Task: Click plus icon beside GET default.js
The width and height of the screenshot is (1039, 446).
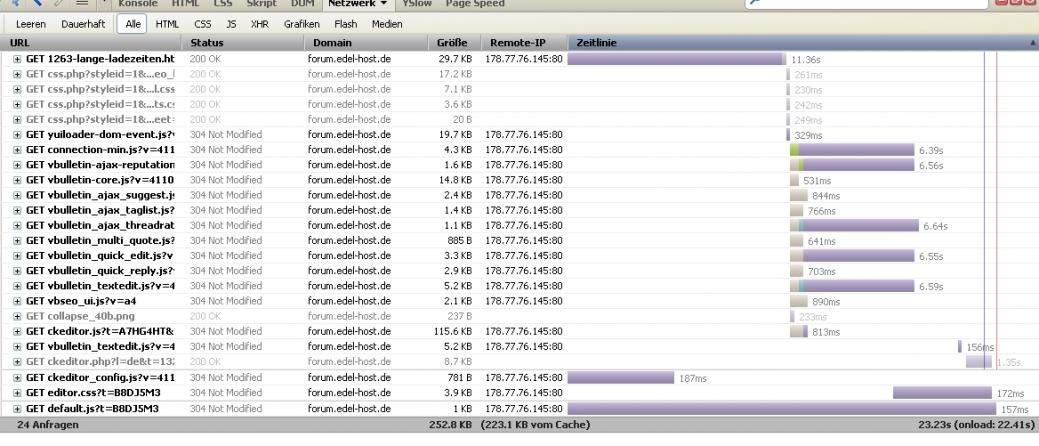Action: (x=17, y=408)
